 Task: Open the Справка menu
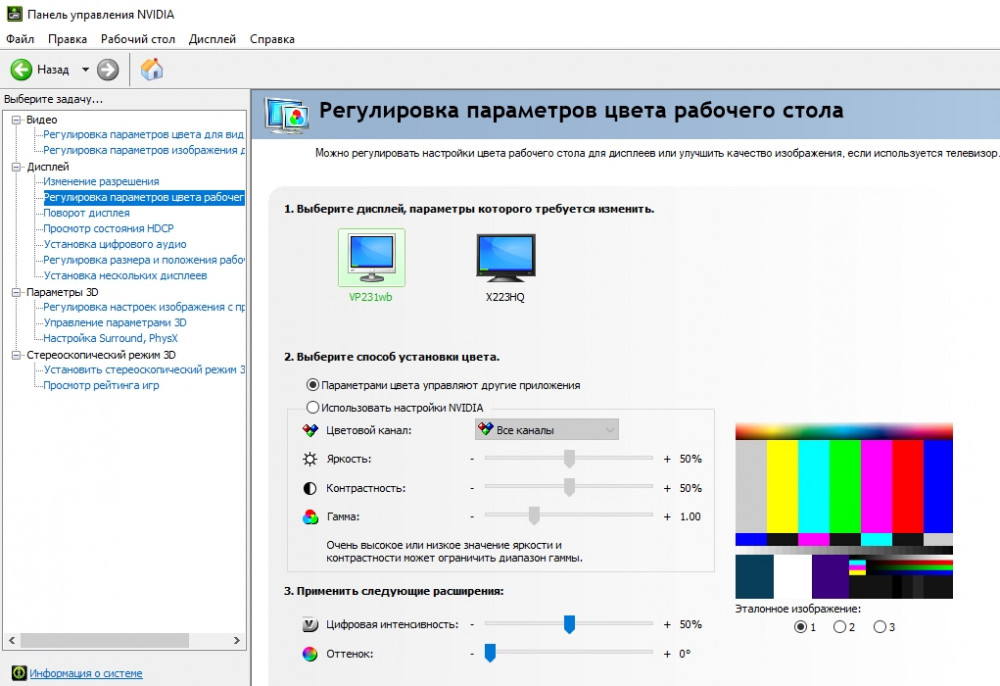(272, 38)
